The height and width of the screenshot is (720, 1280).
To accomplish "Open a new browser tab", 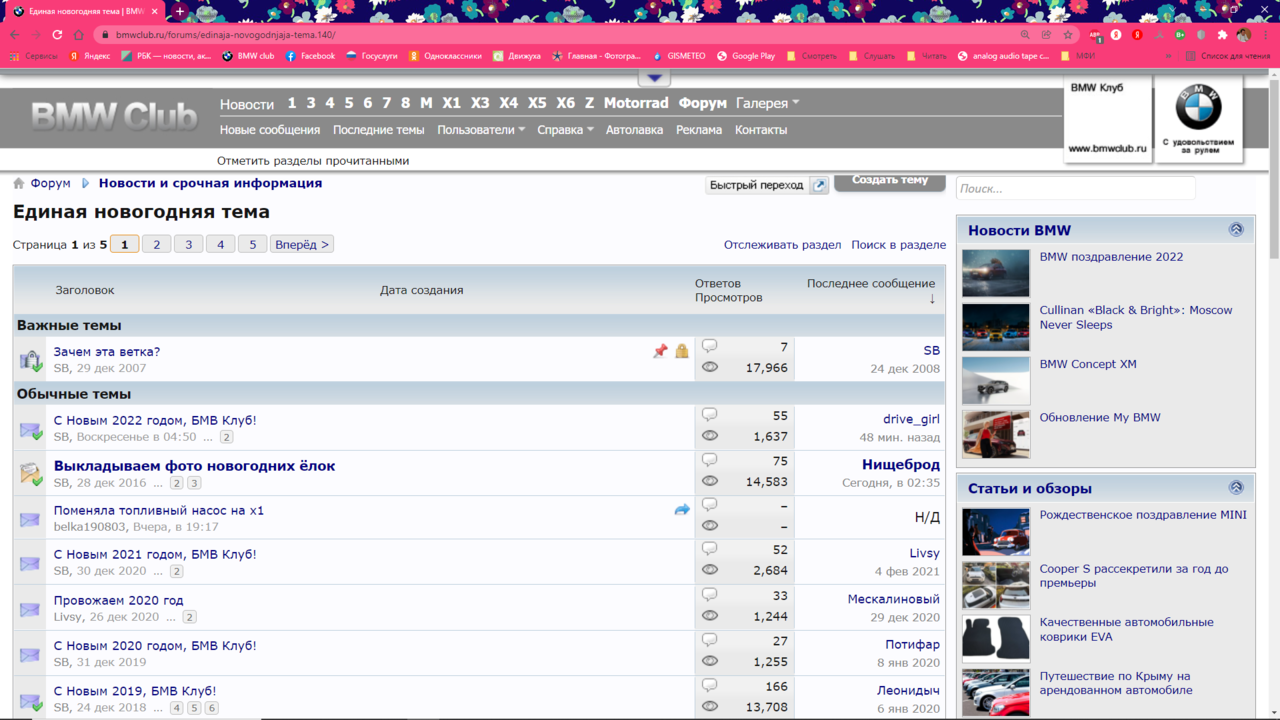I will 180,11.
